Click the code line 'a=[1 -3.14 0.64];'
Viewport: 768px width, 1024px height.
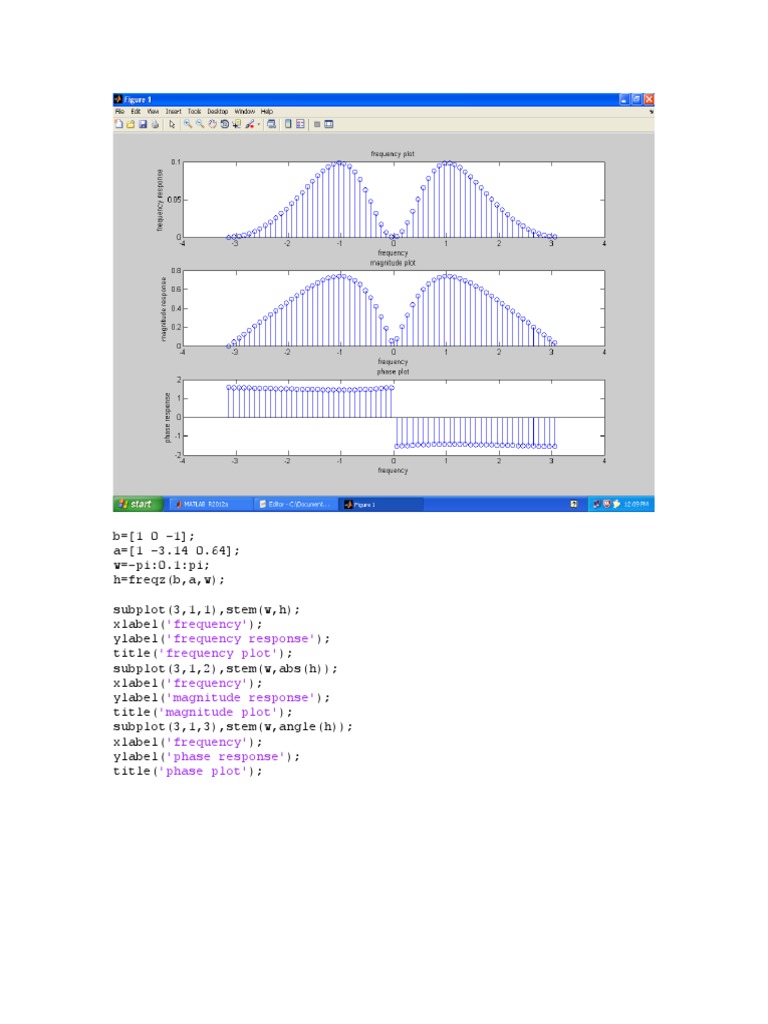pos(176,551)
